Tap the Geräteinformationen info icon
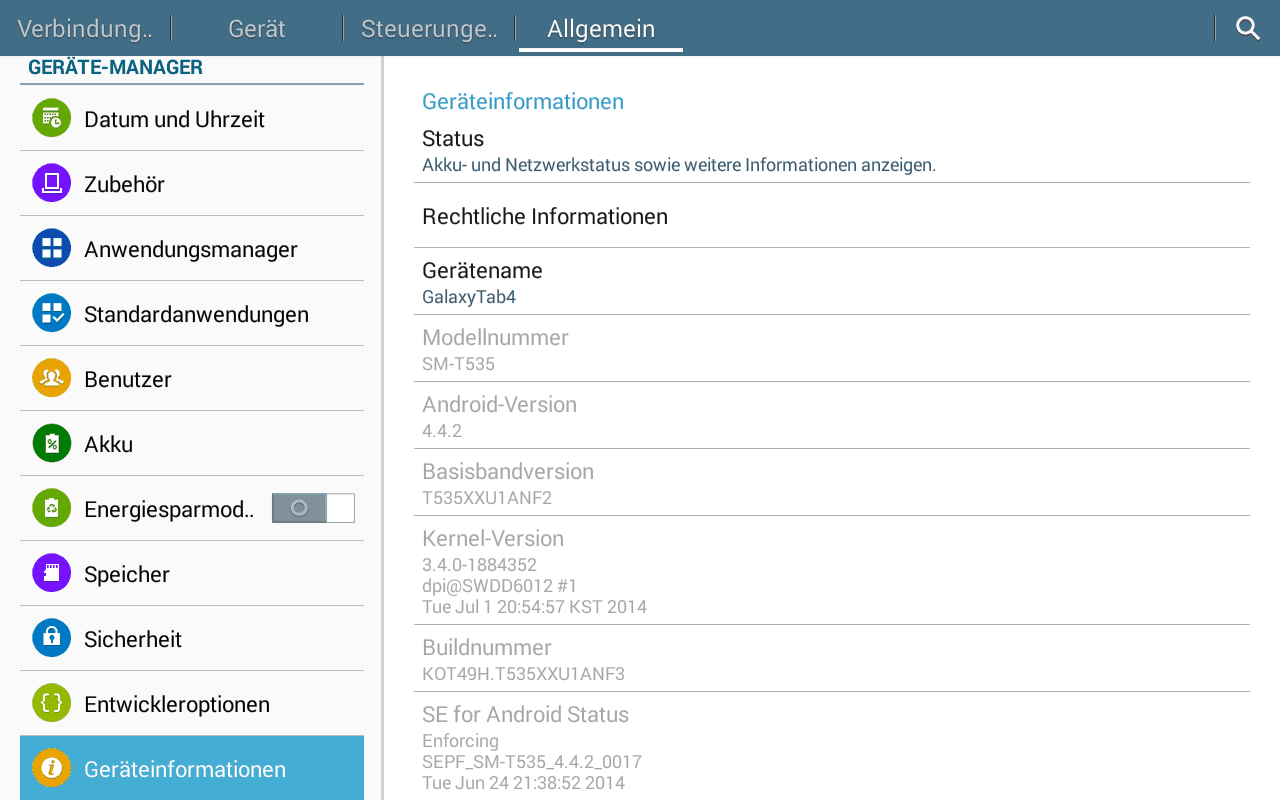Image resolution: width=1280 pixels, height=800 pixels. [x=51, y=768]
